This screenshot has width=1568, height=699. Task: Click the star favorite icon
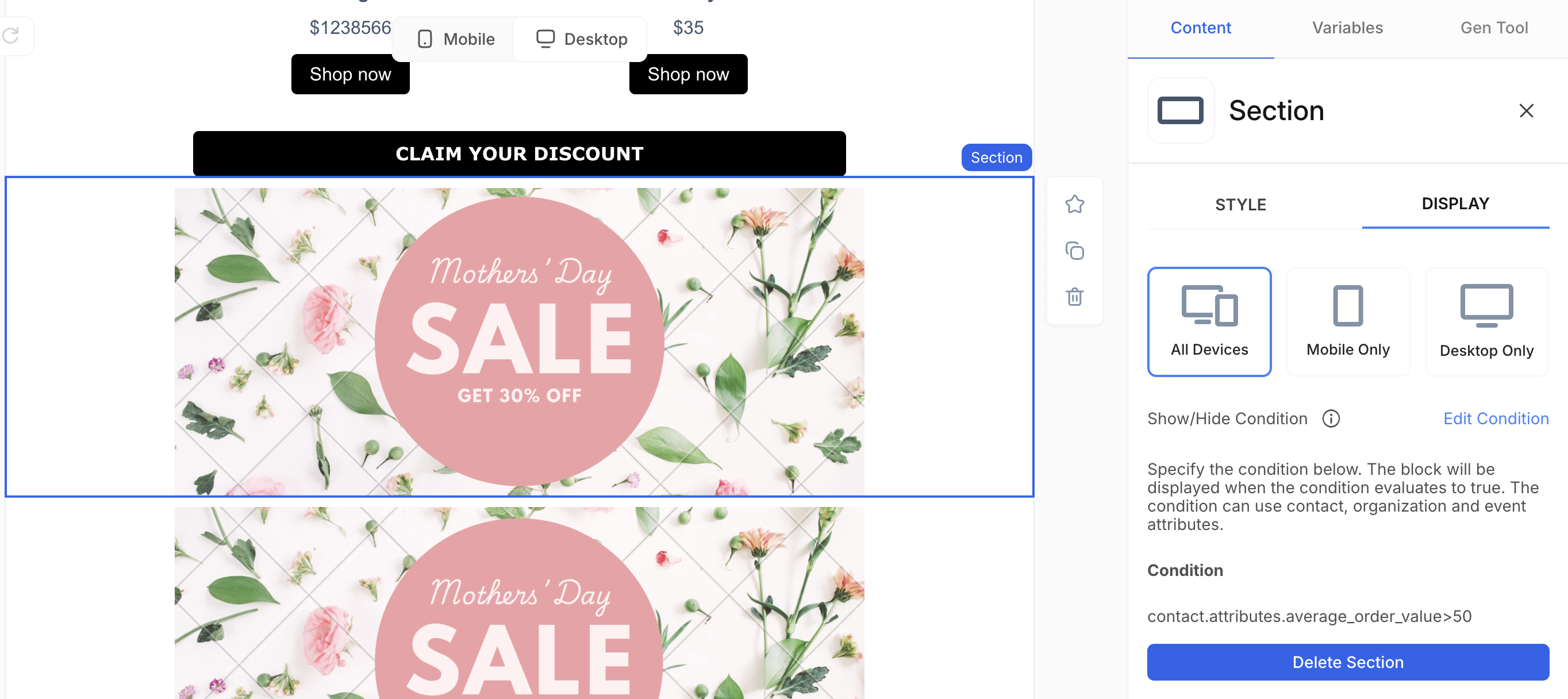[1074, 204]
